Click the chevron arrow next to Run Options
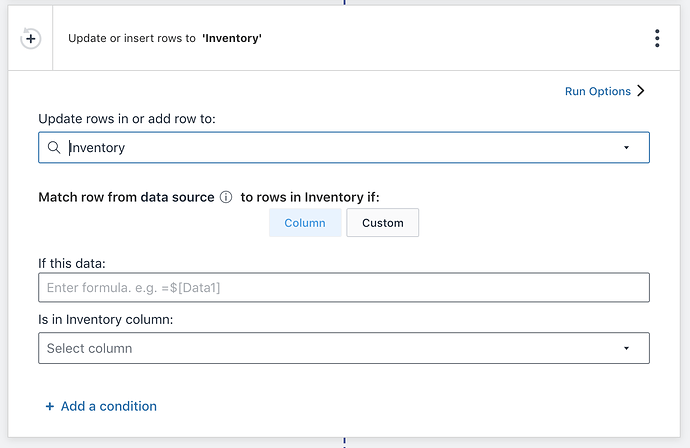This screenshot has height=448, width=690. pyautogui.click(x=641, y=91)
